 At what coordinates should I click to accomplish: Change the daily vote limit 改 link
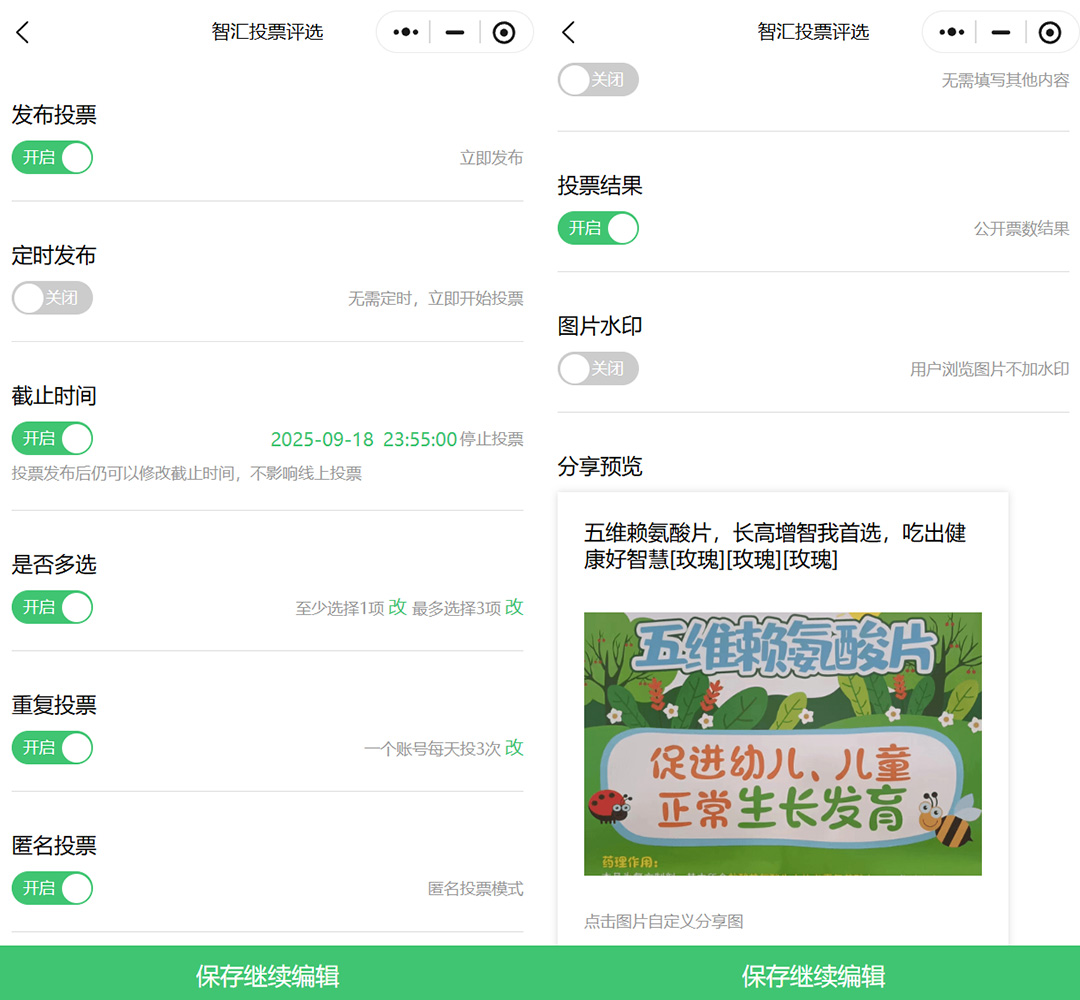[514, 748]
